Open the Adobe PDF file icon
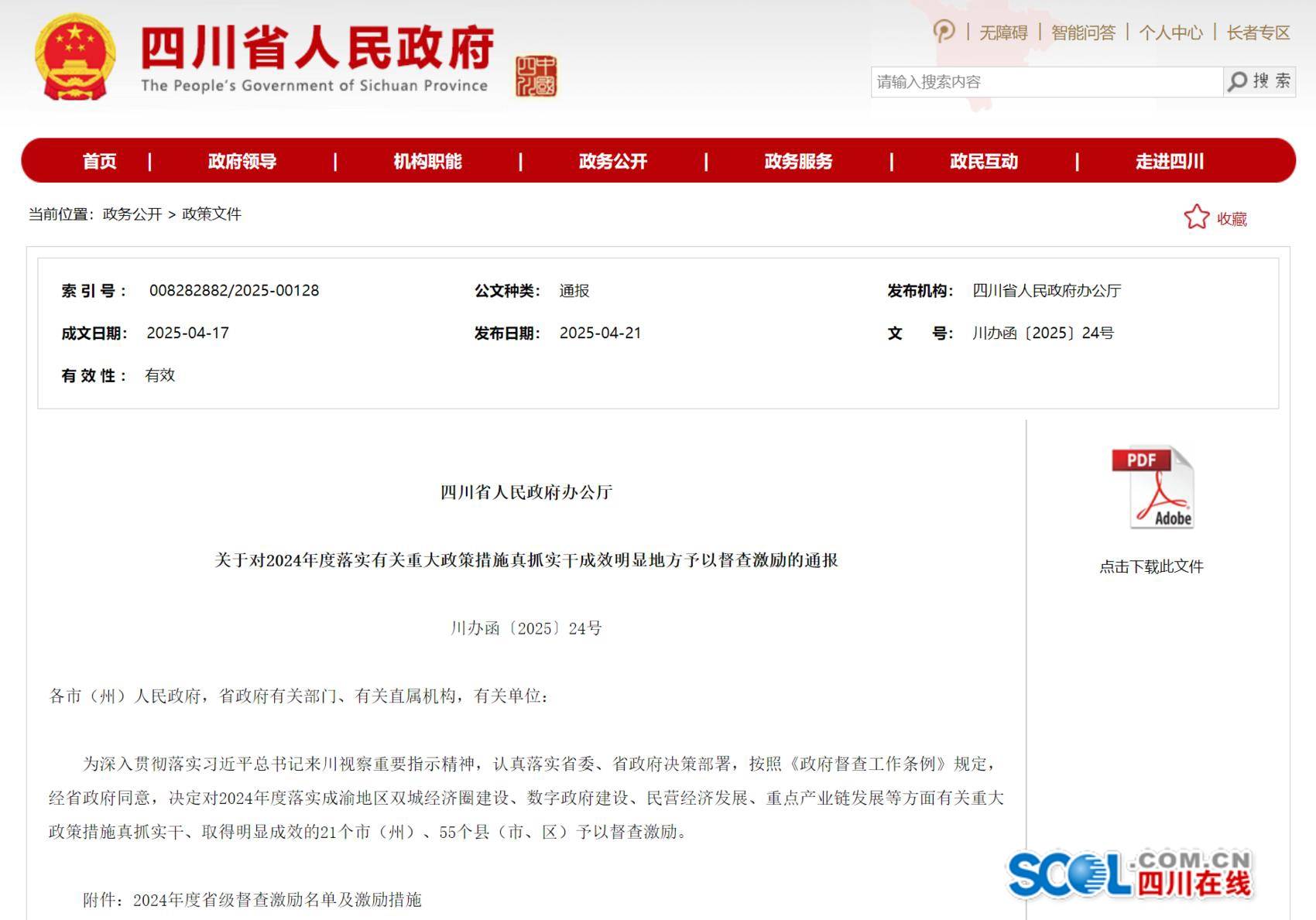Image resolution: width=1316 pixels, height=920 pixels. pyautogui.click(x=1152, y=487)
